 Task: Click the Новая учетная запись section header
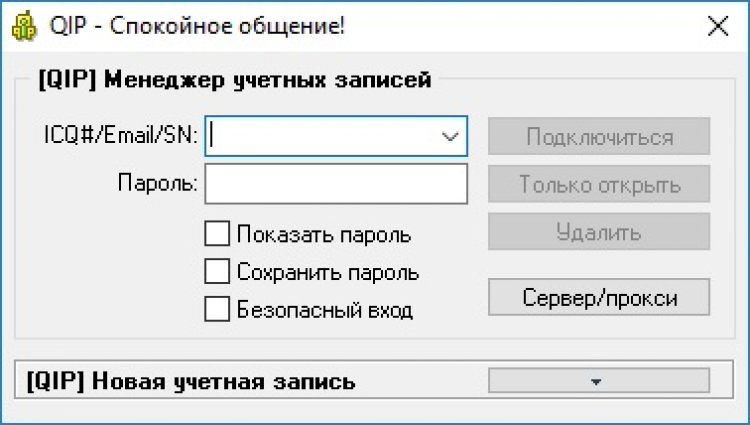pos(192,381)
